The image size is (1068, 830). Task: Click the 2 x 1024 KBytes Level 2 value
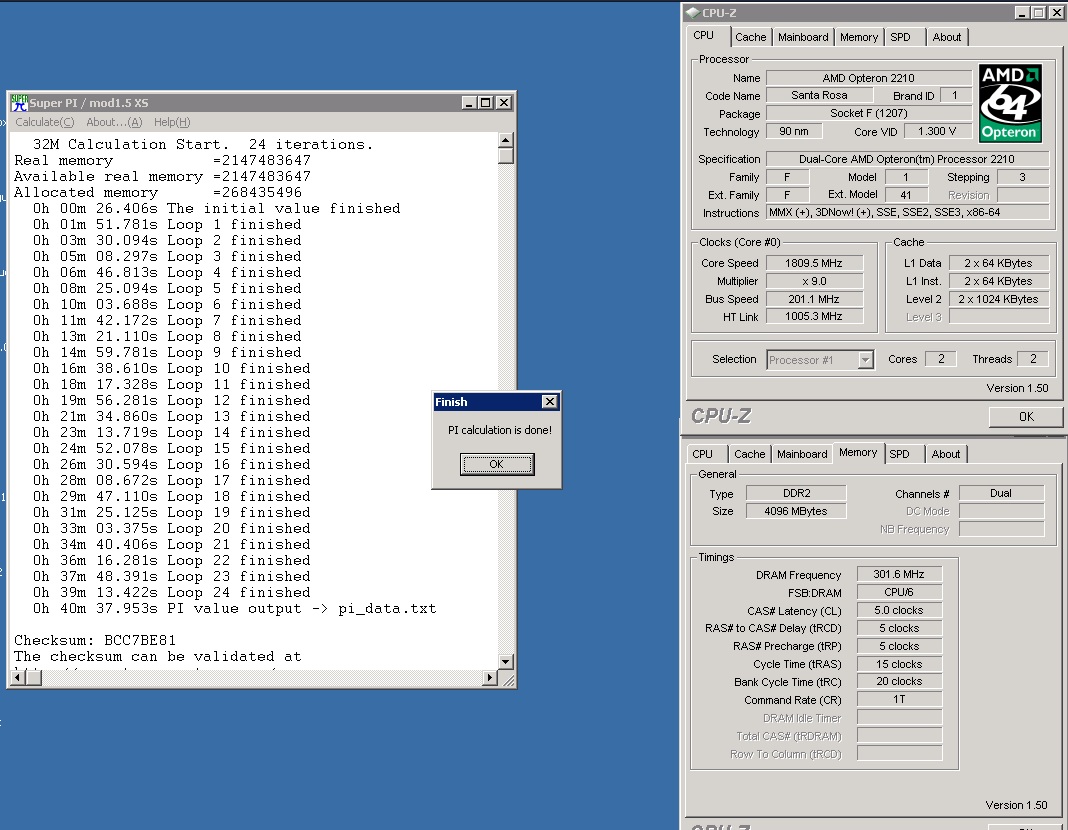tap(999, 299)
